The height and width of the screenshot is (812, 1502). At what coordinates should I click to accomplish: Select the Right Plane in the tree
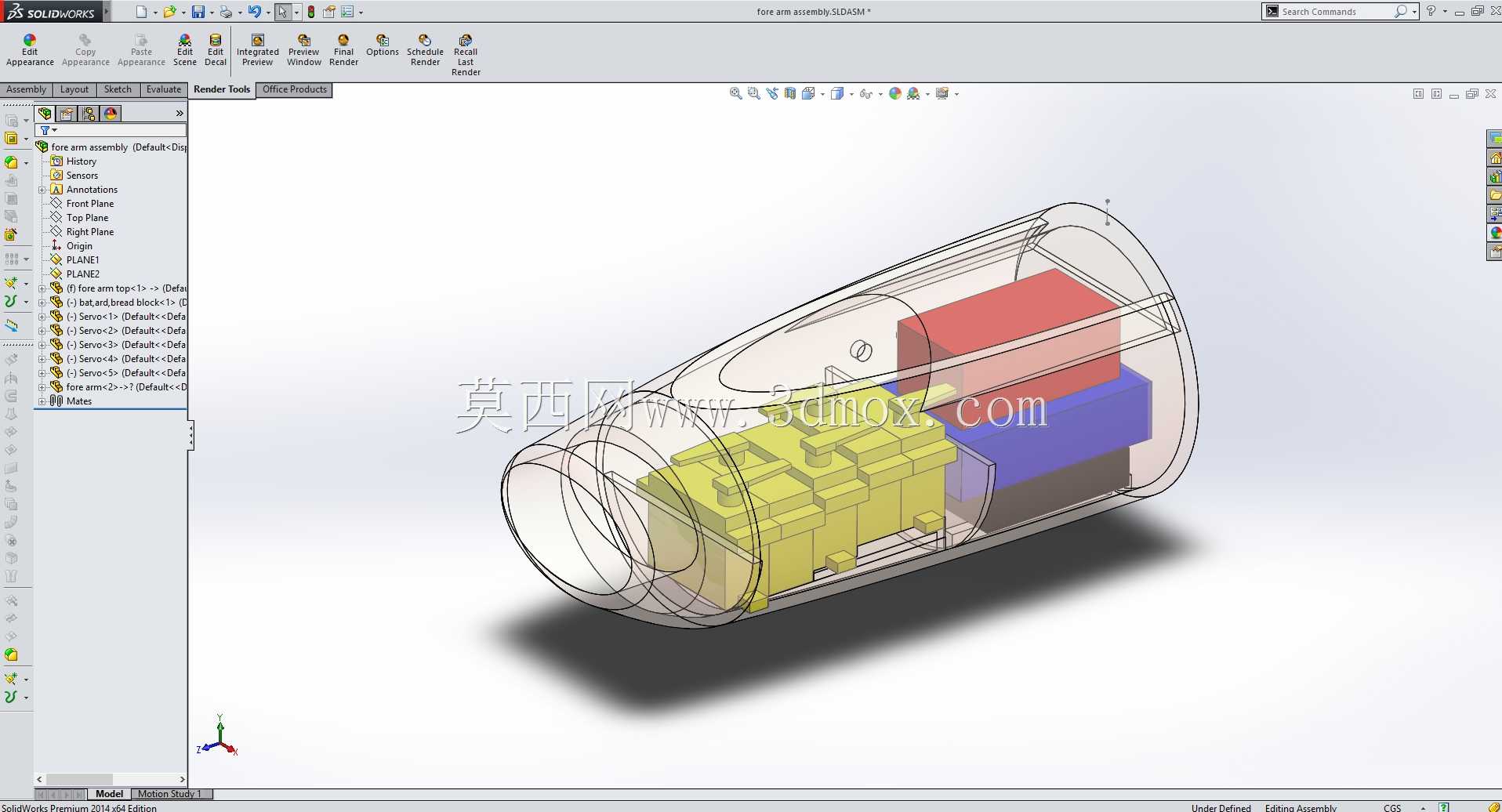coord(90,232)
